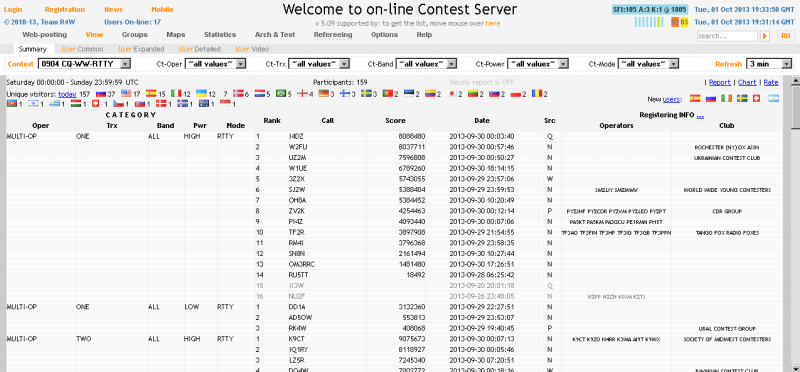Click the Russian flag in Unique visitors
Image resolution: width=800 pixels, height=372 pixels.
(x=101, y=94)
